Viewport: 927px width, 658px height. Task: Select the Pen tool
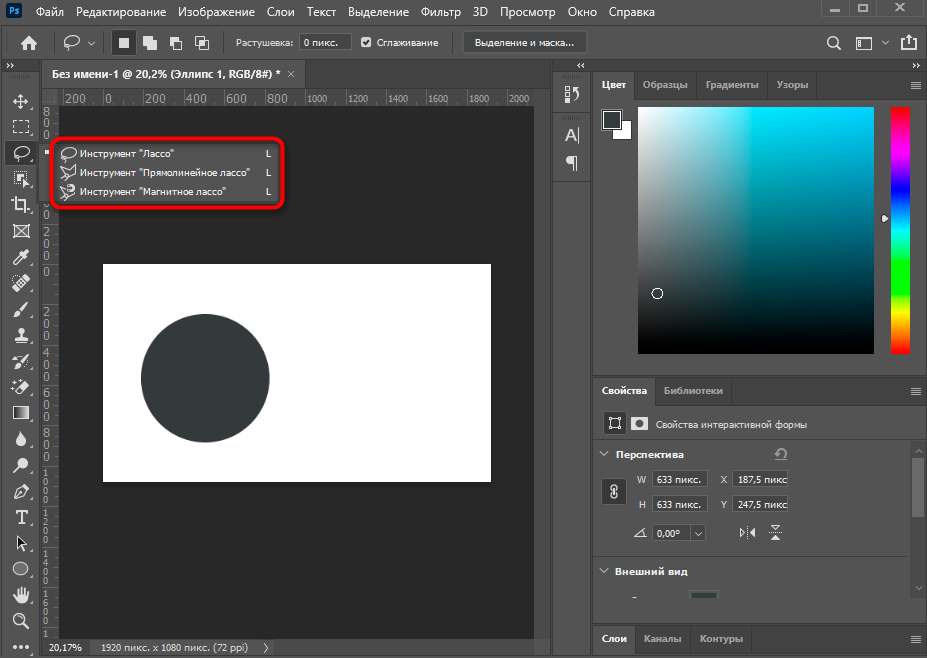tap(20, 491)
